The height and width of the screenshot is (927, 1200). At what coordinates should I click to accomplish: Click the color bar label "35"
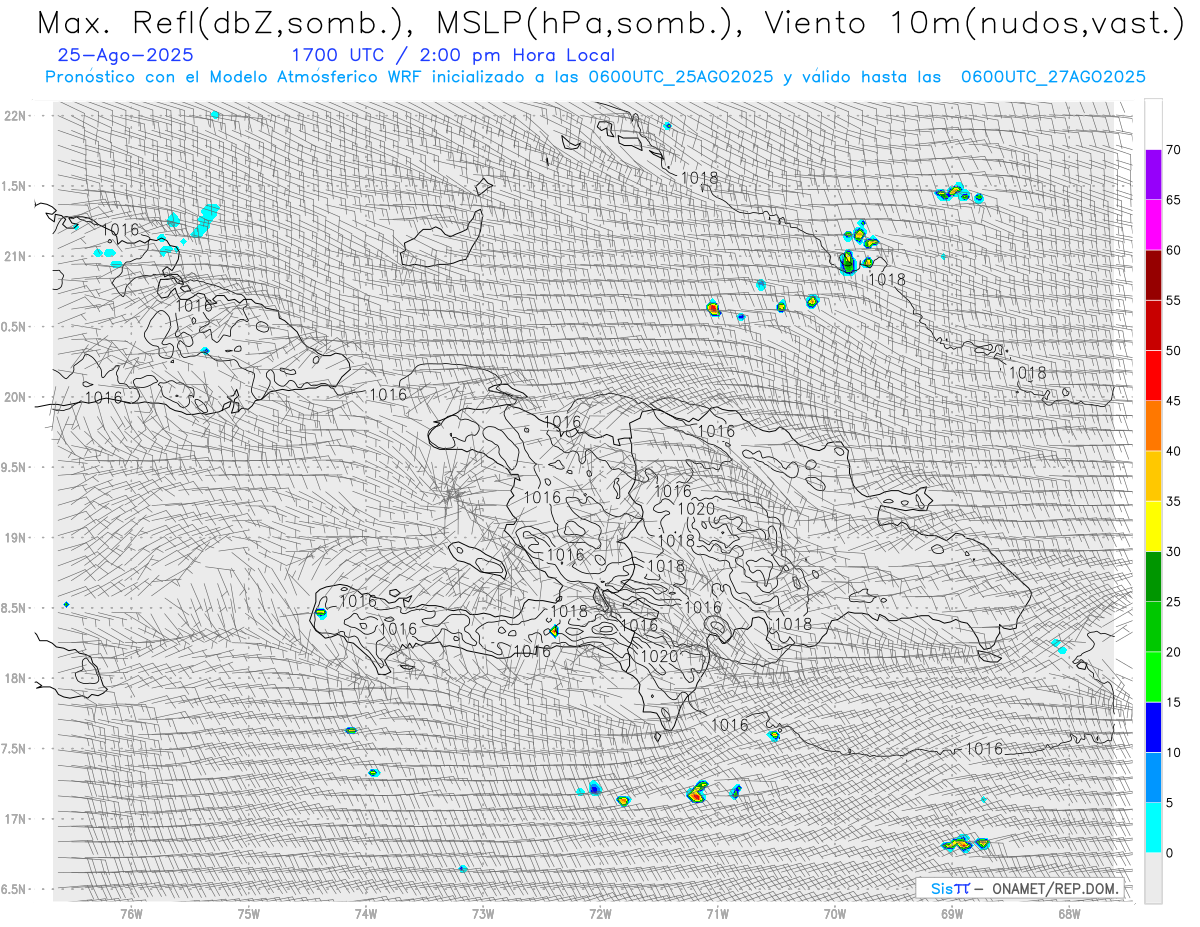1173,501
